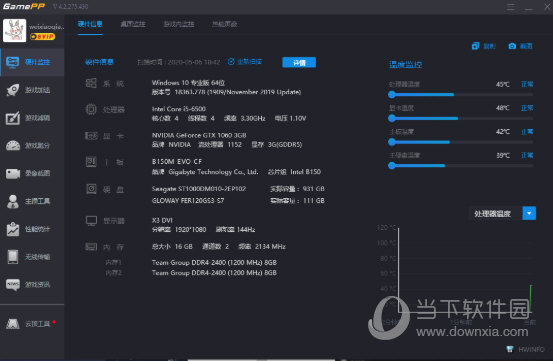Screen dimensions: 553x361
Task: Click the B150M EVO CF motherboard text
Action: coord(177,161)
